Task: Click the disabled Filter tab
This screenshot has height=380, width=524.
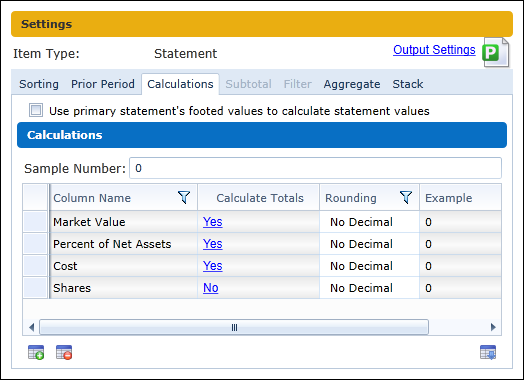Action: (x=297, y=84)
